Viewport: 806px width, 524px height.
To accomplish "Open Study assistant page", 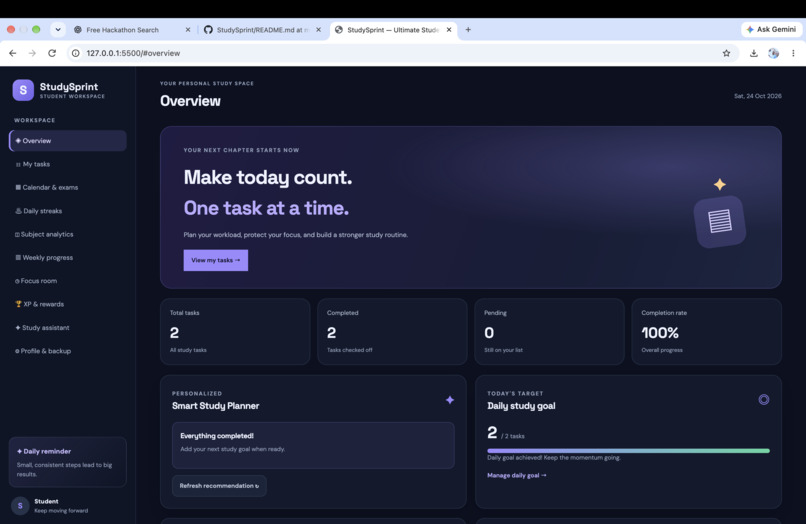I will (68, 328).
